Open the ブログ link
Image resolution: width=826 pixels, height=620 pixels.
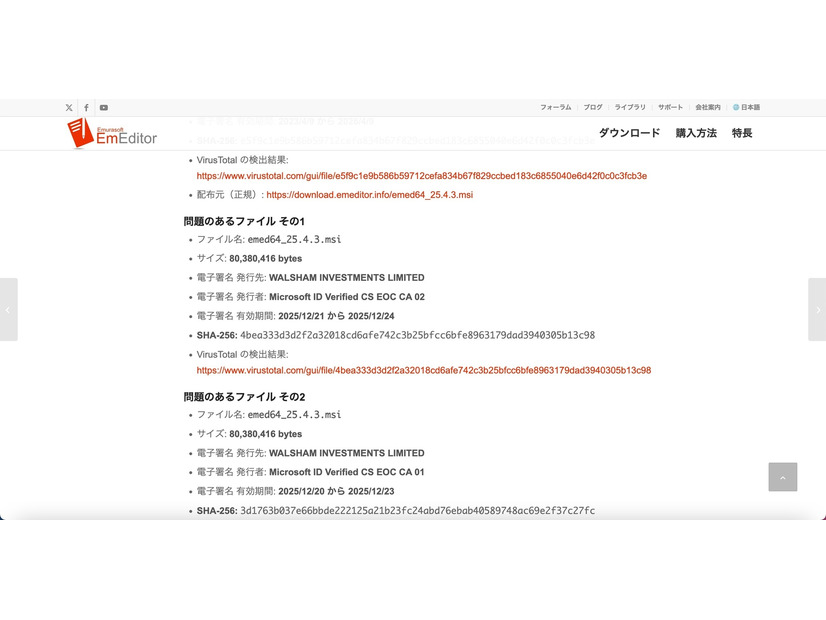[x=592, y=107]
